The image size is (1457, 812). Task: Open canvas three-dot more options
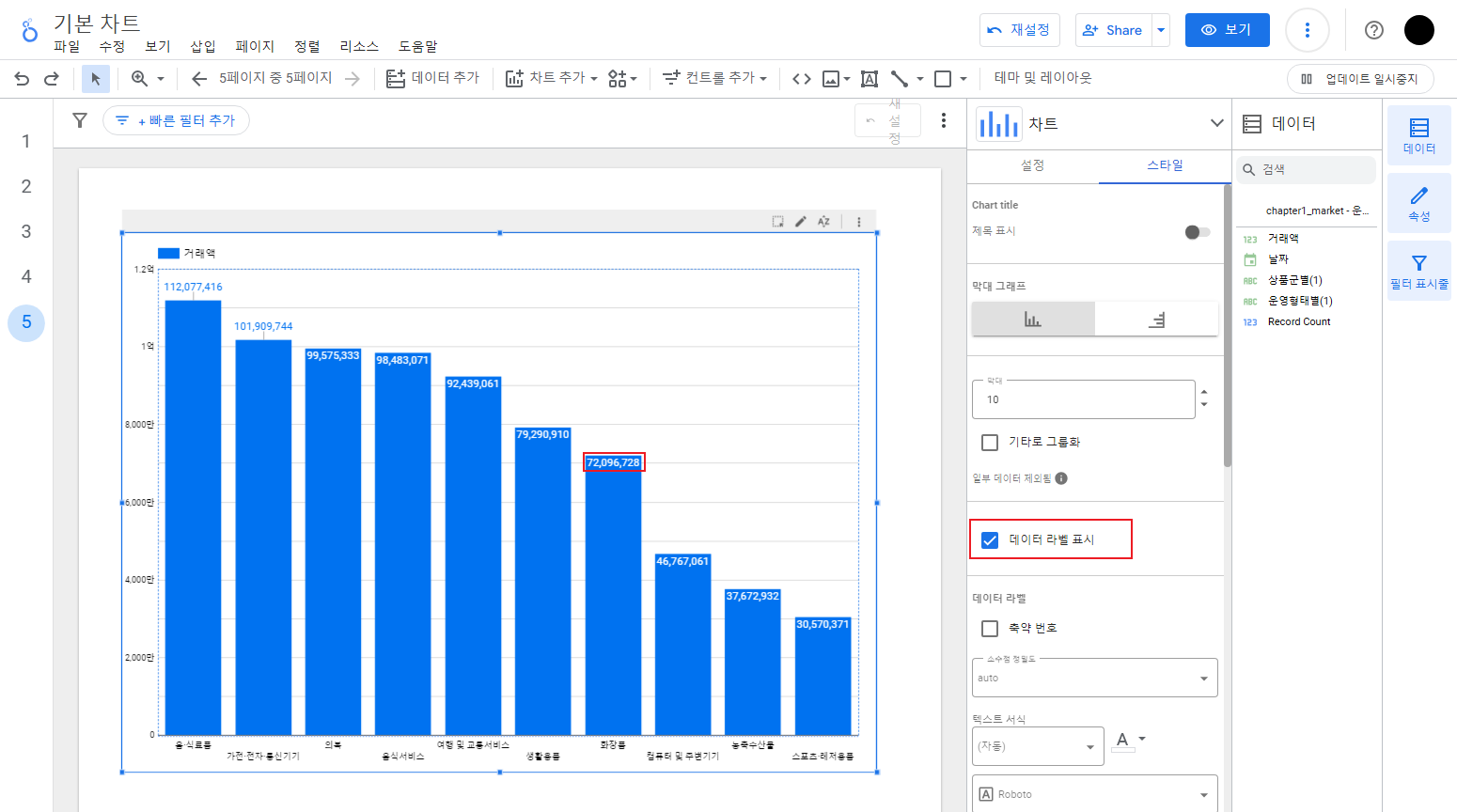click(944, 120)
